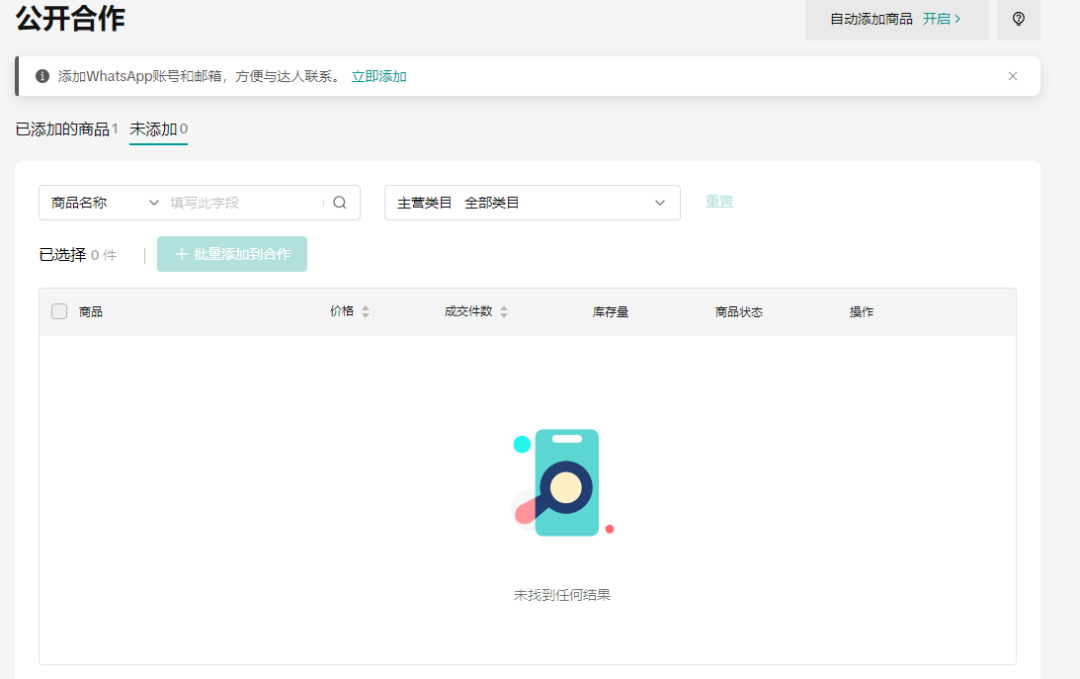Click the 立即添加 link in the banner
The height and width of the screenshot is (679, 1080).
tap(378, 75)
